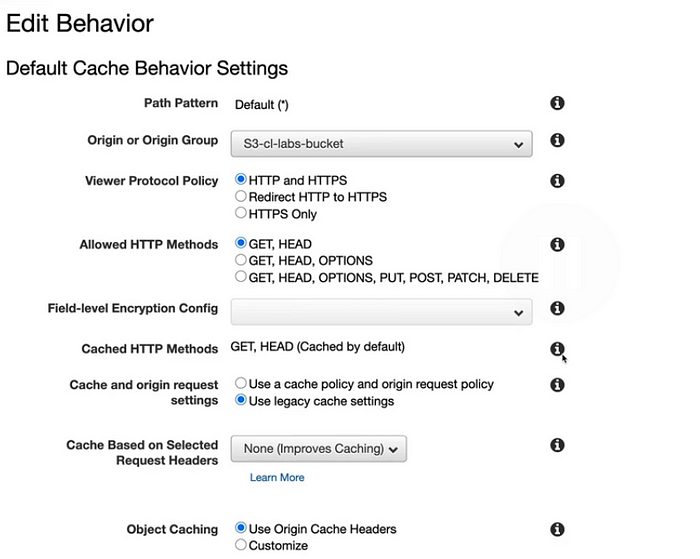This screenshot has width=700, height=559.
Task: Show info for Origin or Origin Group
Action: click(x=557, y=140)
